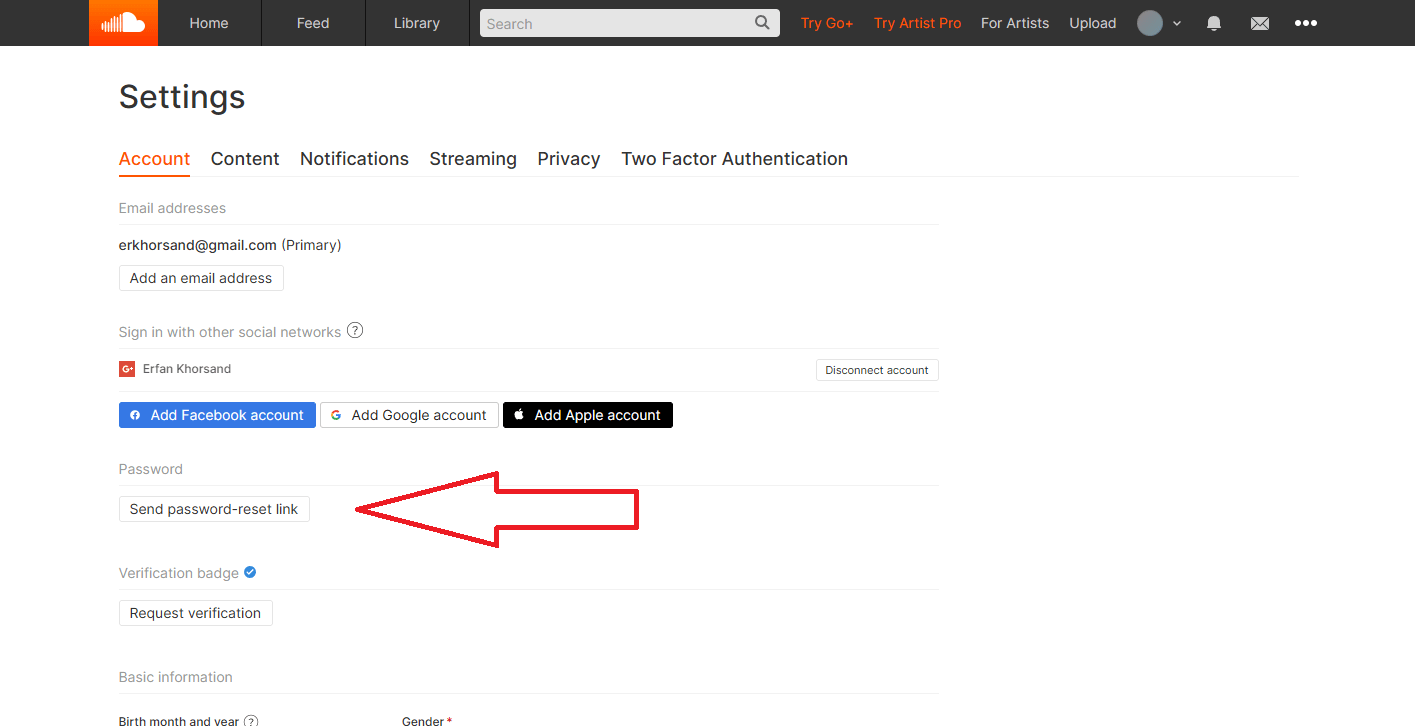
Task: Click the Try Go+ link
Action: point(827,23)
